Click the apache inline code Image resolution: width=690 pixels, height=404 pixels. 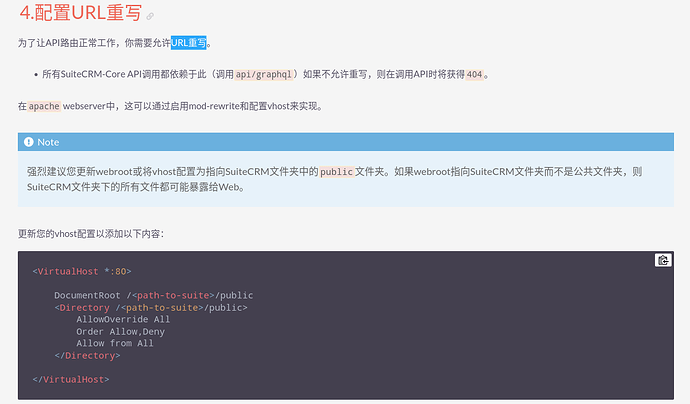tap(44, 106)
